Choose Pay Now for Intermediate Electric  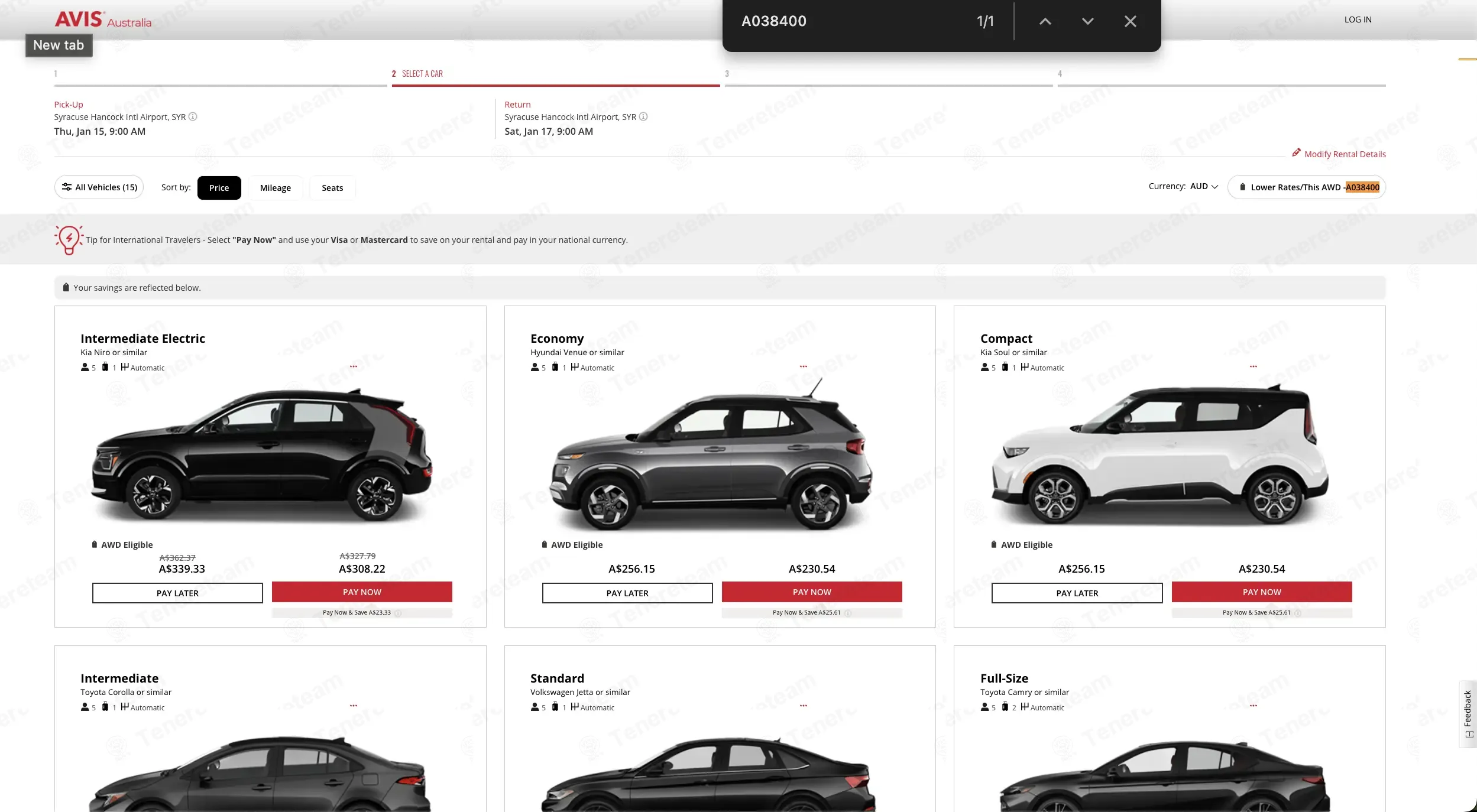362,592
